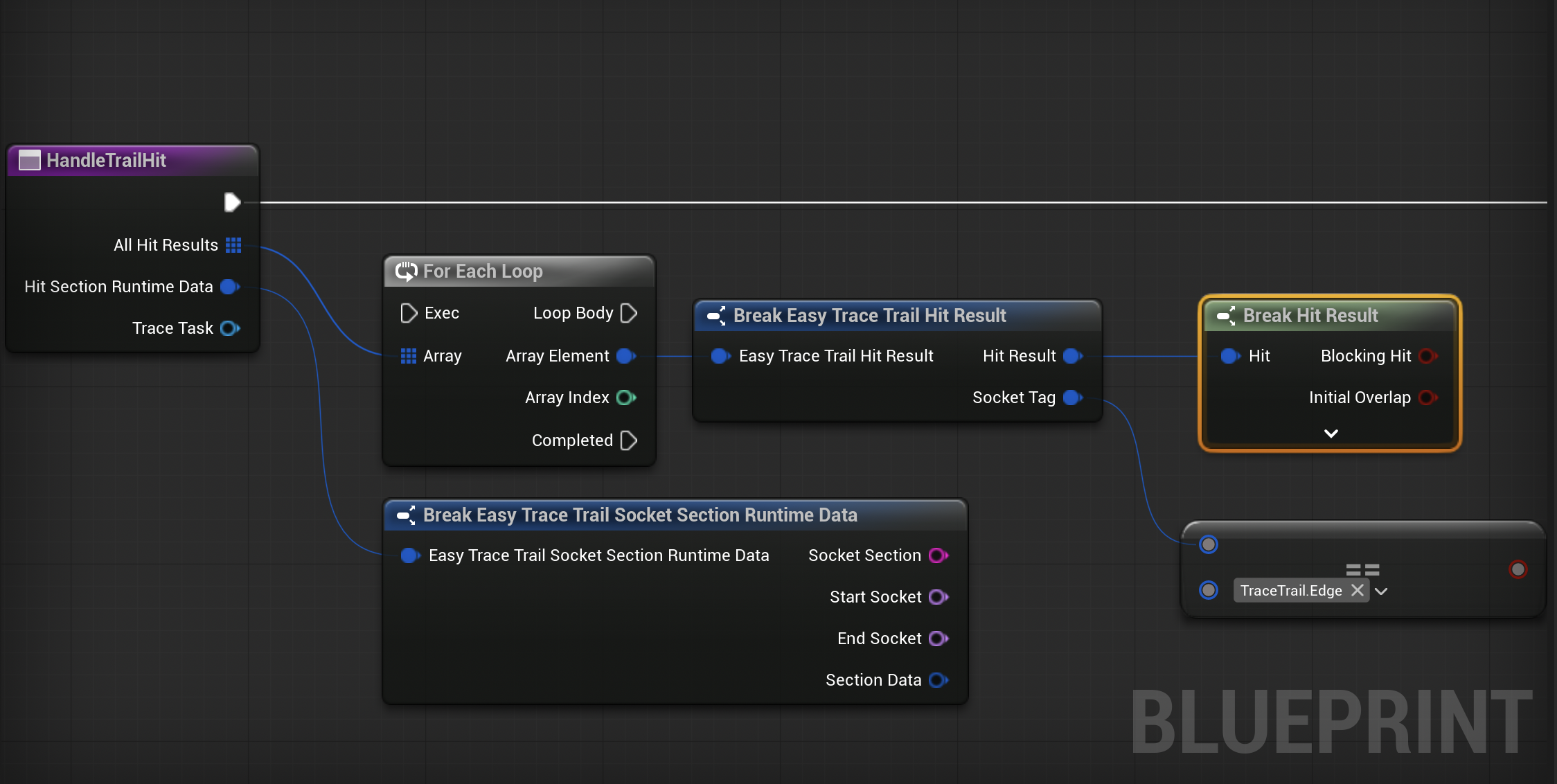The height and width of the screenshot is (784, 1557).
Task: Open the TraceTrail.Edge tag dropdown arrow
Action: [x=1382, y=591]
